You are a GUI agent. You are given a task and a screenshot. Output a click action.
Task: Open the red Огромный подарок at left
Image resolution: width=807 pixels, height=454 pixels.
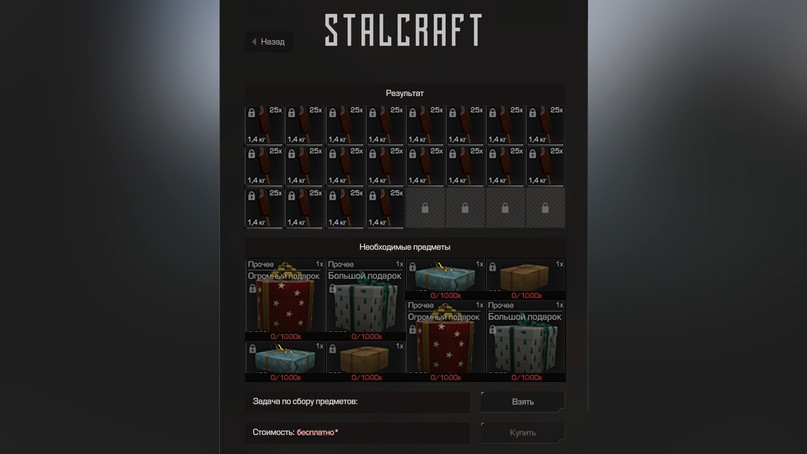coord(285,300)
